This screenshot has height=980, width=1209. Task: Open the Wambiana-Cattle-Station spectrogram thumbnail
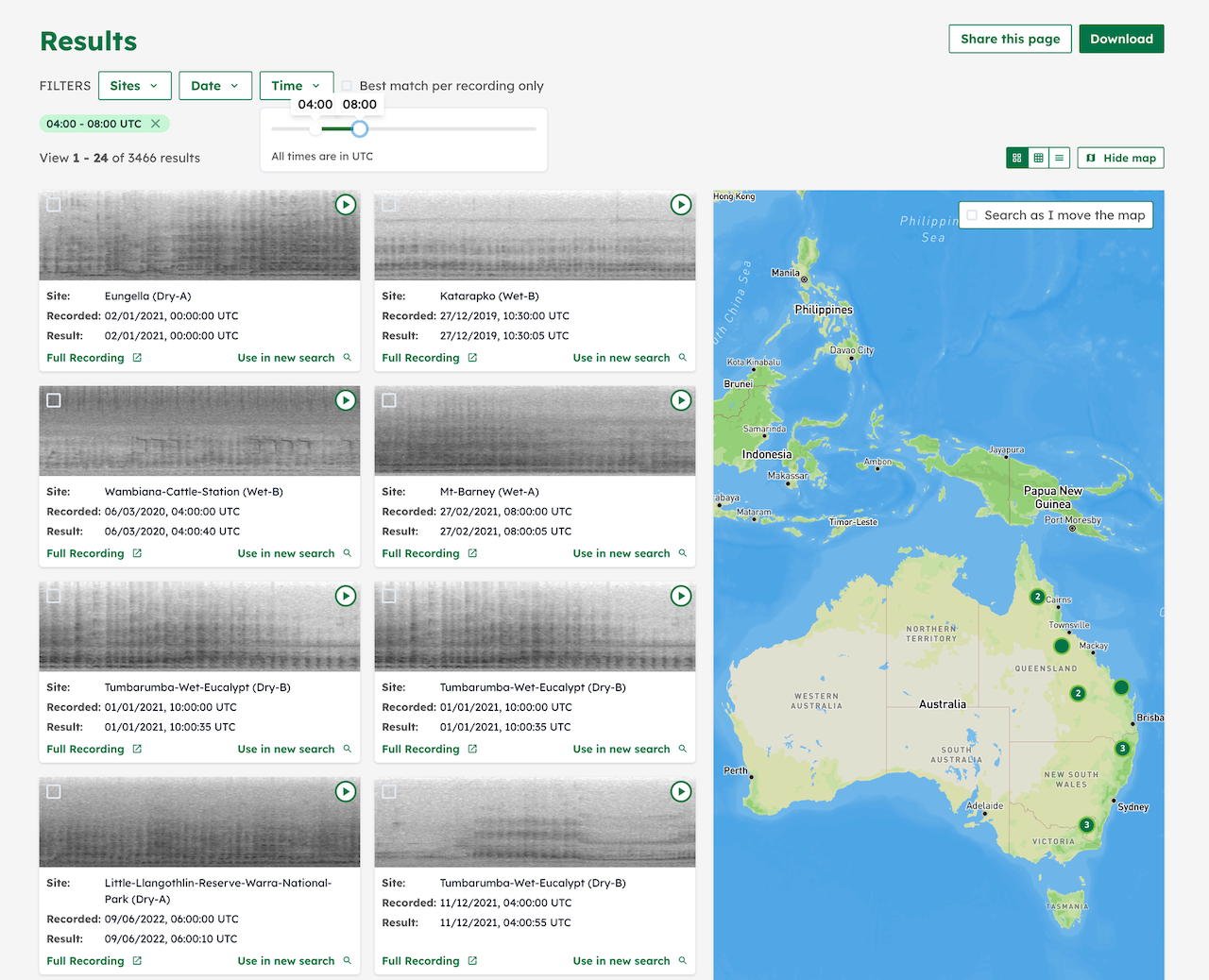[x=199, y=431]
